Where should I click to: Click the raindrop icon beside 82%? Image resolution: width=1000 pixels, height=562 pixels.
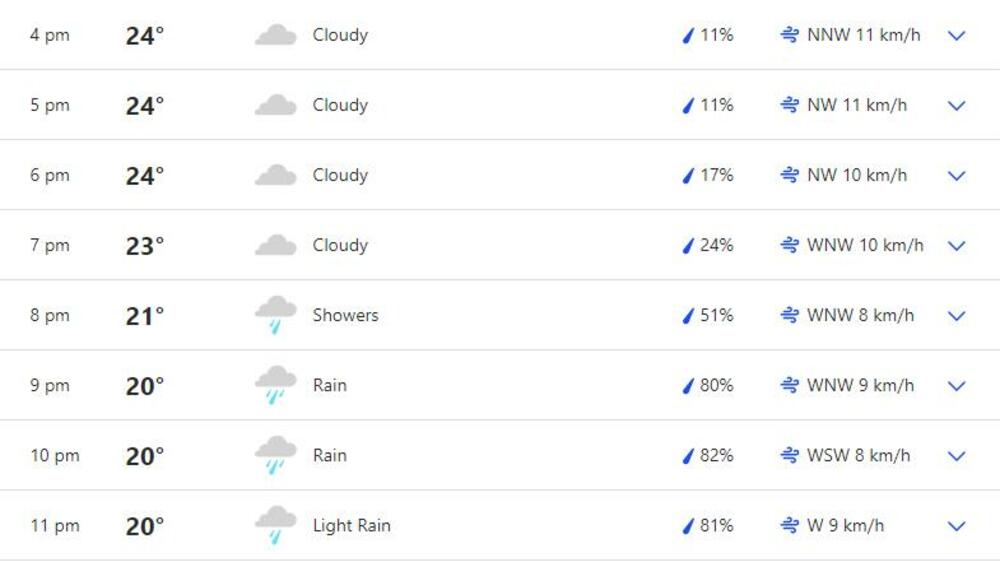(x=688, y=456)
